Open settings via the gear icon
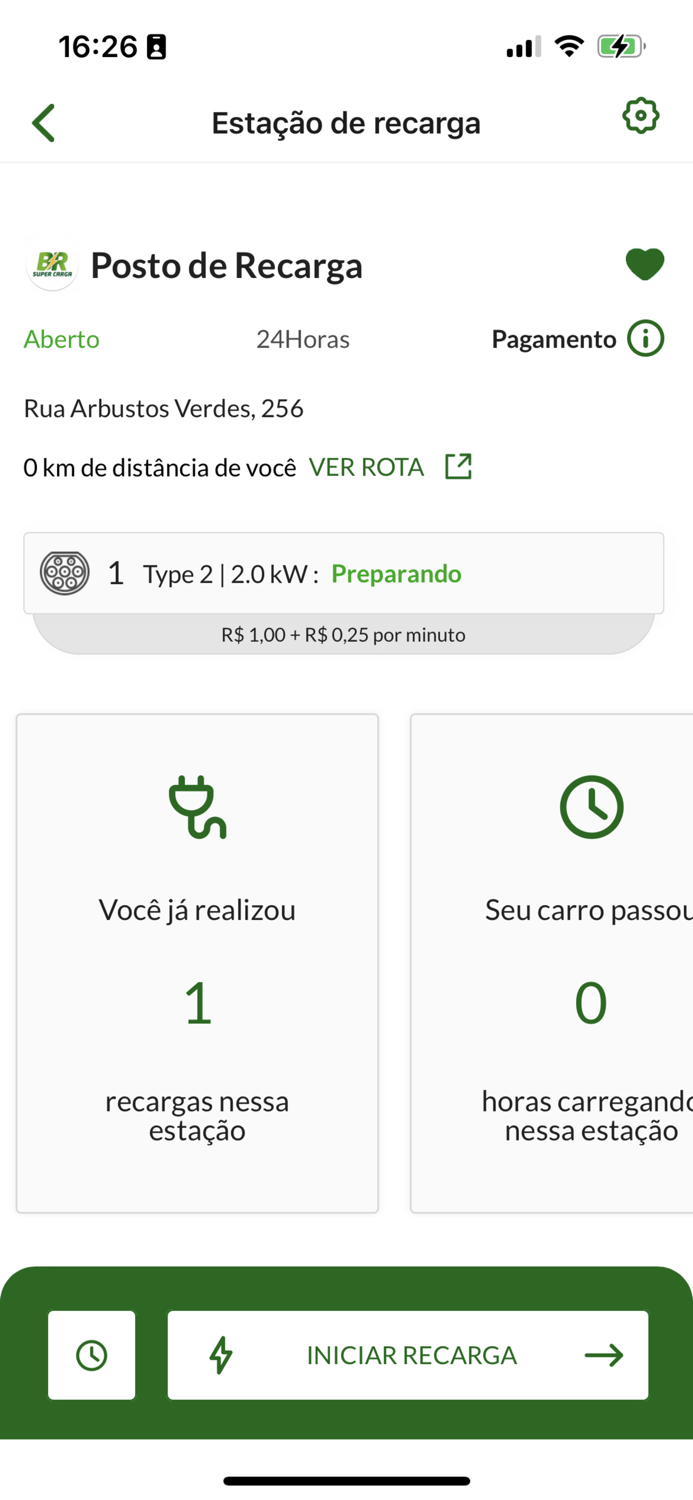The width and height of the screenshot is (693, 1500). coord(640,115)
